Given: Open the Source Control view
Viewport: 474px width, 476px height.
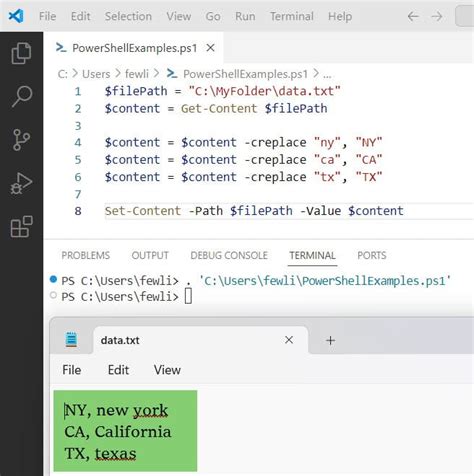Looking at the screenshot, I should point(22,140).
